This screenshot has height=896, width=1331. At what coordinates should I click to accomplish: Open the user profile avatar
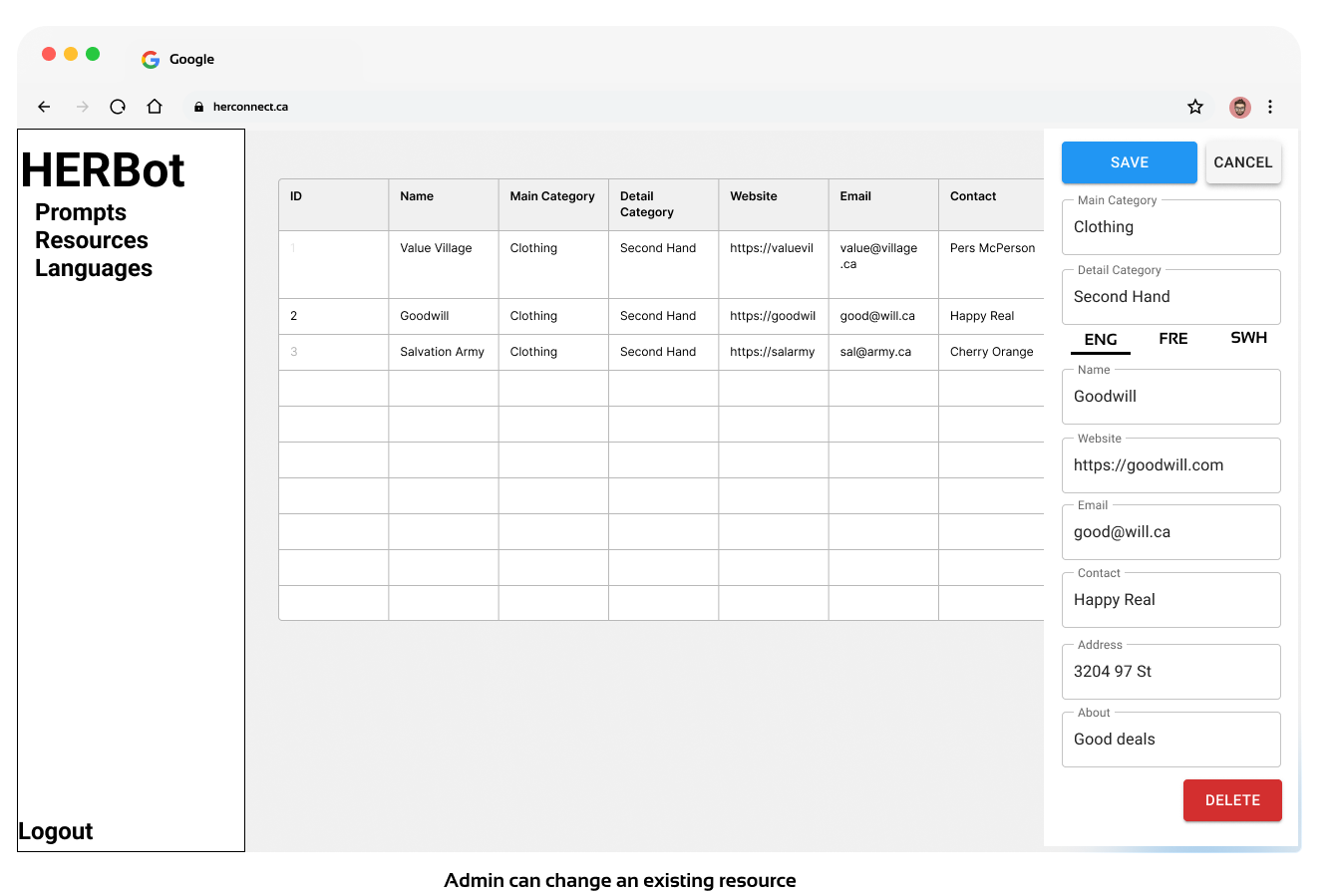[1239, 107]
